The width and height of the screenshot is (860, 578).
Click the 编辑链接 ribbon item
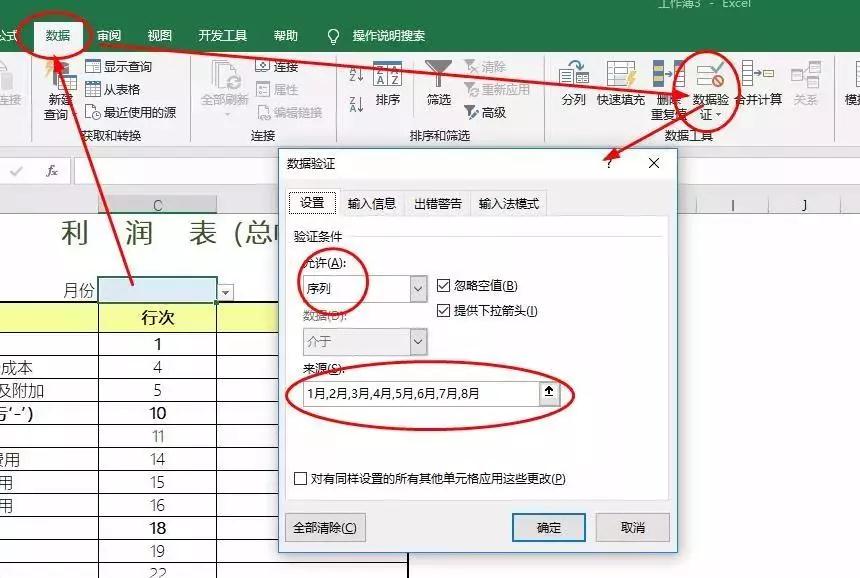[x=290, y=112]
